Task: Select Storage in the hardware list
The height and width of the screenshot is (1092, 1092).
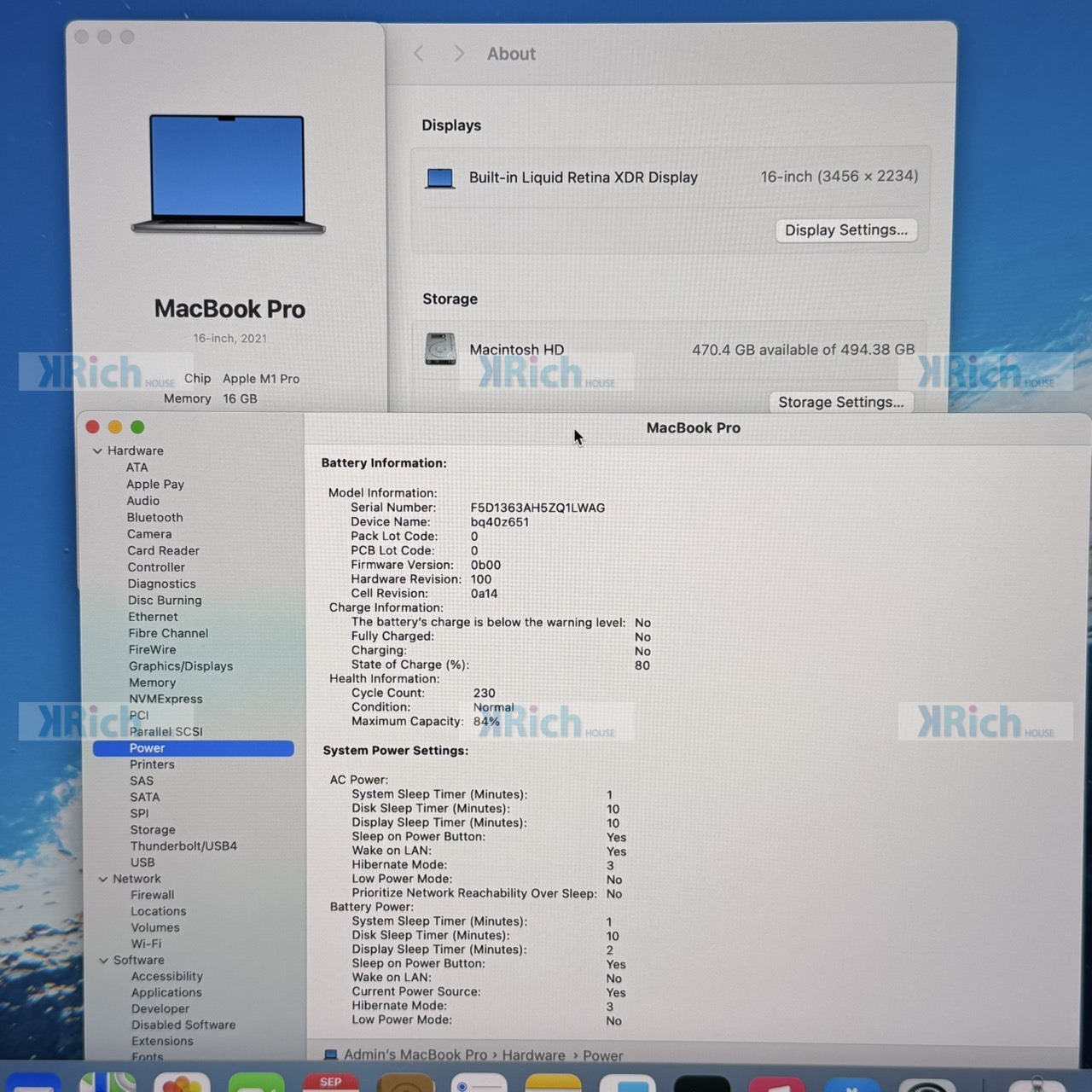Action: click(x=154, y=829)
